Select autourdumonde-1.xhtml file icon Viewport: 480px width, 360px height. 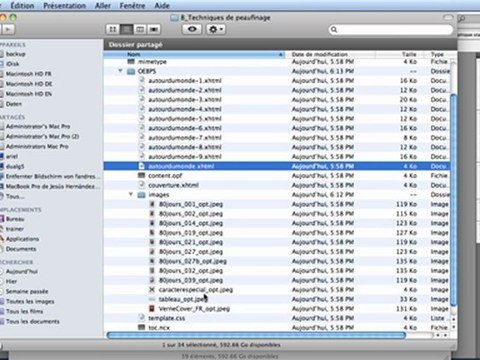click(x=142, y=80)
